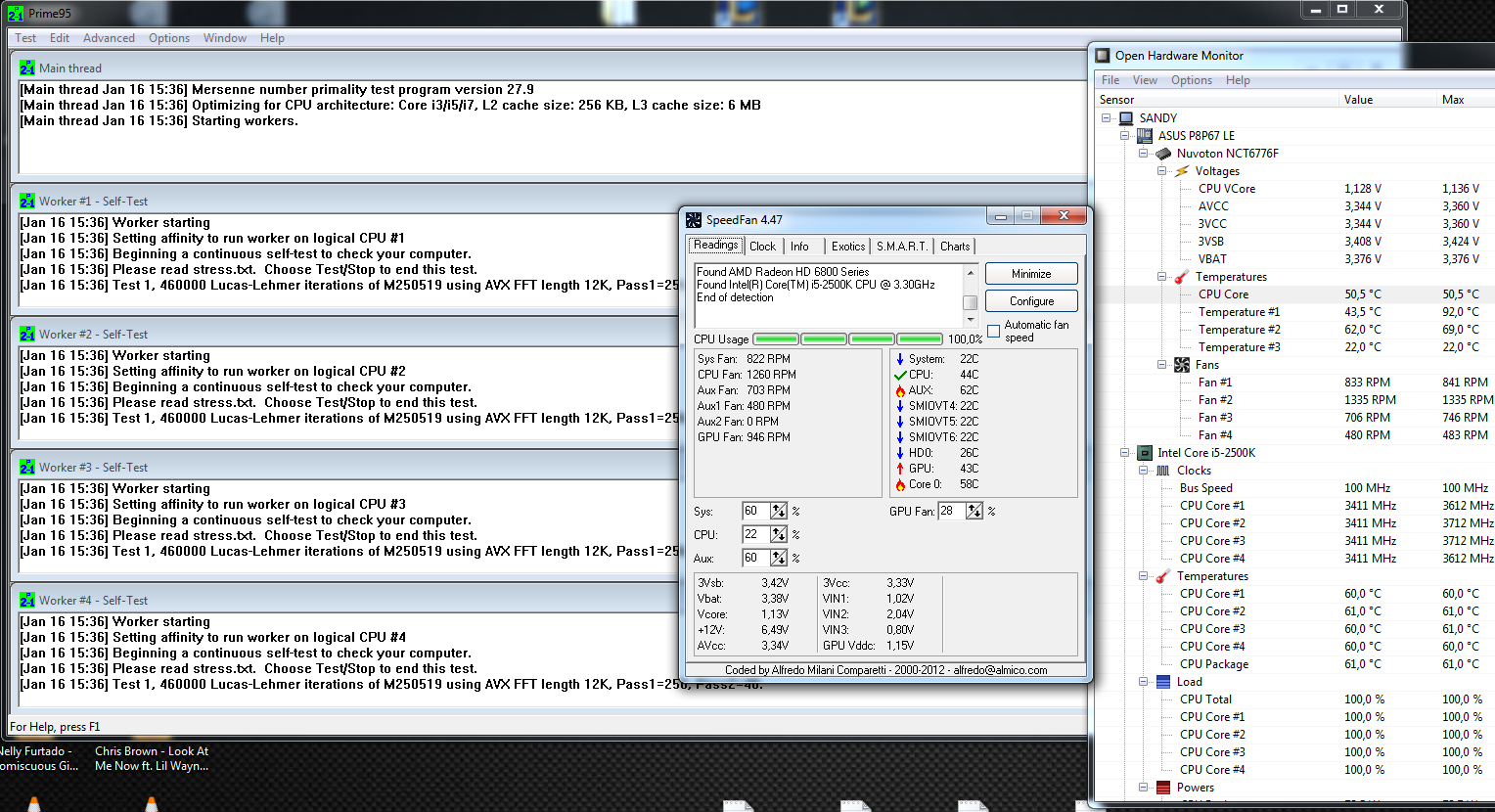Open Options menu in Open Hardware Monitor

pyautogui.click(x=1191, y=80)
